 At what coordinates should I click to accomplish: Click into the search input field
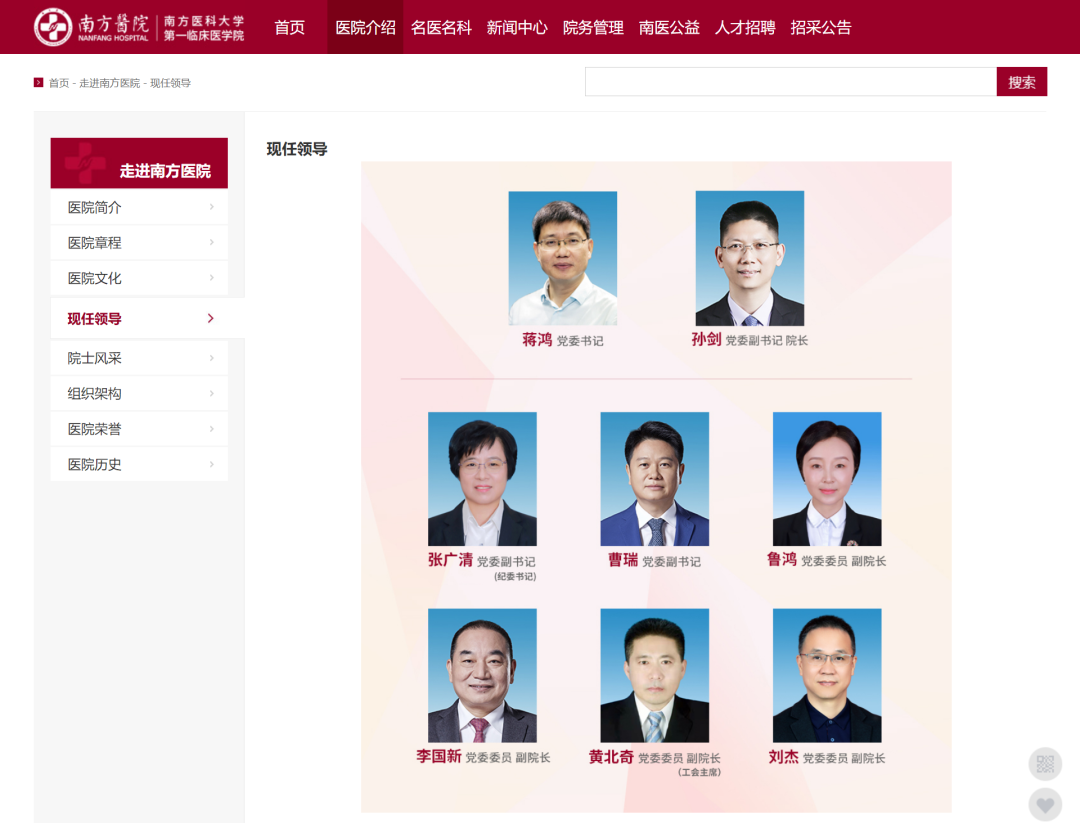pyautogui.click(x=791, y=82)
